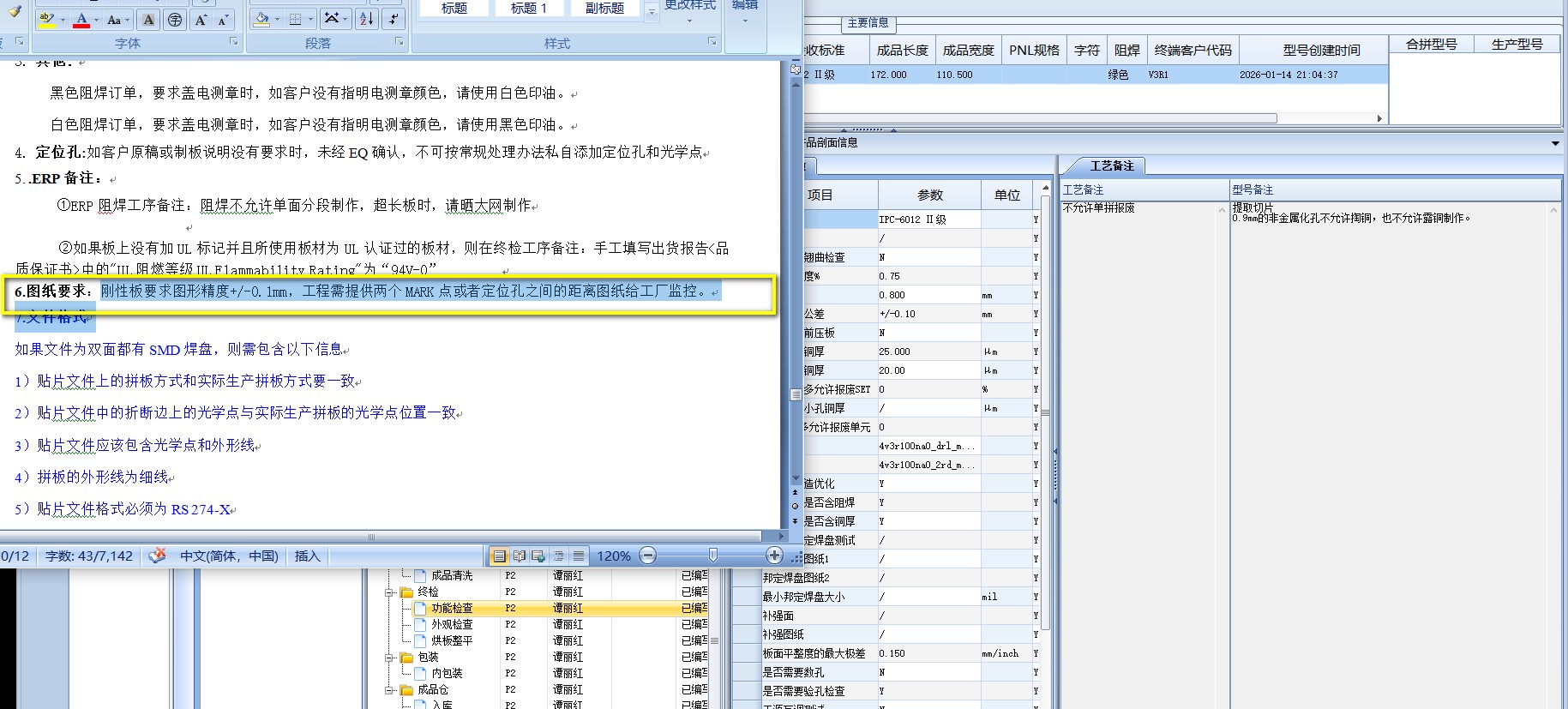Toggle show/hide paragraph marks
Image resolution: width=1568 pixels, height=709 pixels.
coord(393,19)
